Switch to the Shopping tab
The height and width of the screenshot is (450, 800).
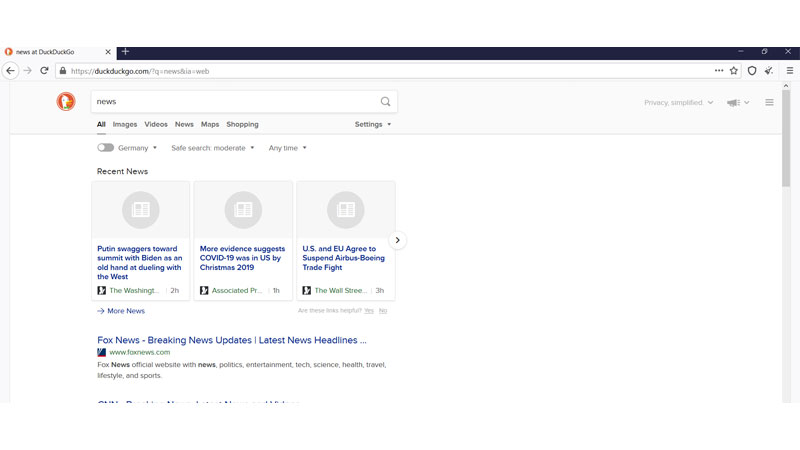[x=242, y=124]
